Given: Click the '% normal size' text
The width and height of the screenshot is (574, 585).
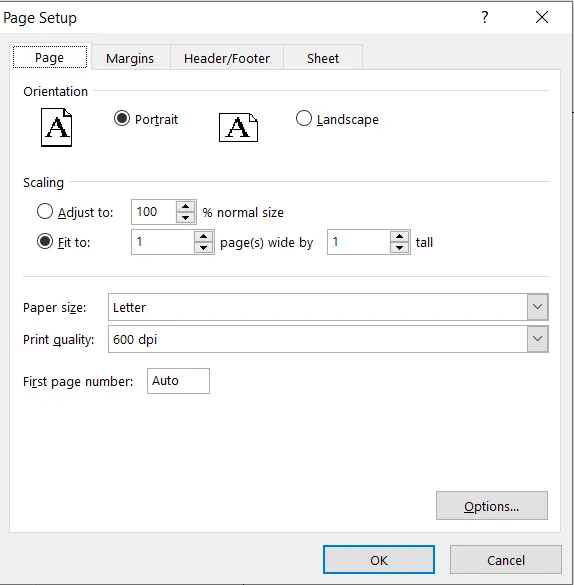Looking at the screenshot, I should (x=243, y=212).
